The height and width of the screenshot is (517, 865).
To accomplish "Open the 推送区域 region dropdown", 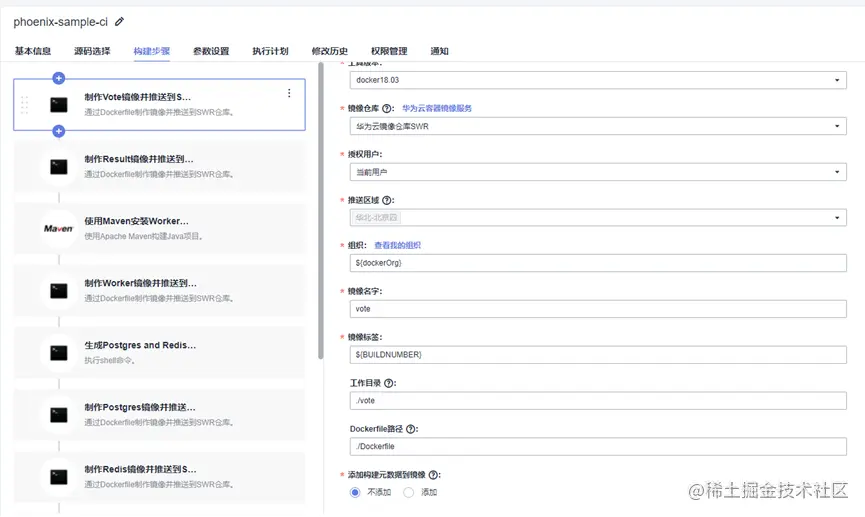I will tap(598, 217).
